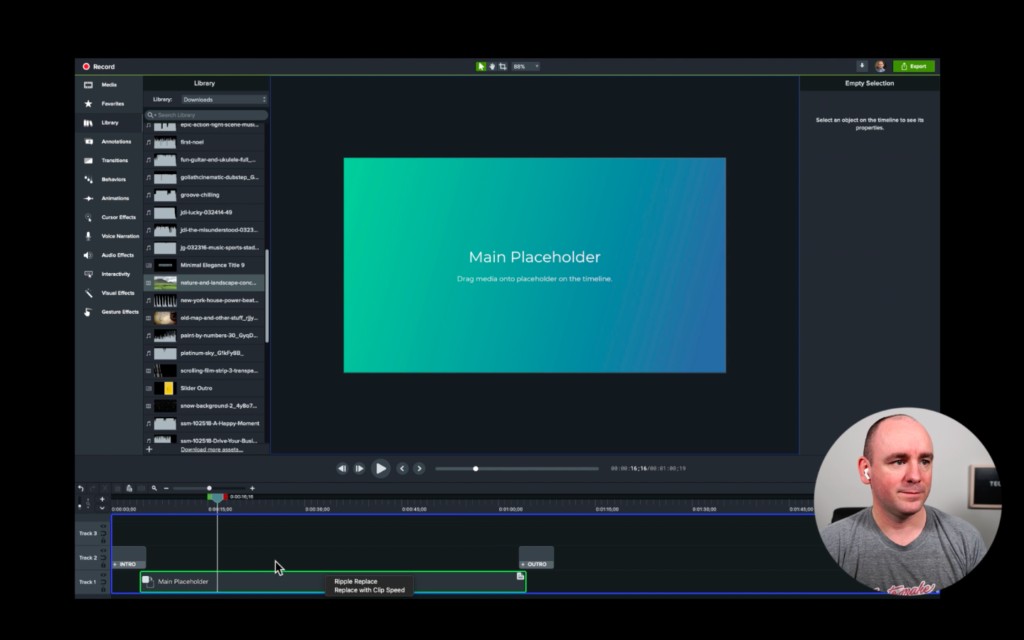The width and height of the screenshot is (1024, 640).
Task: Choose Ripple Replace from the context menu
Action: 356,581
